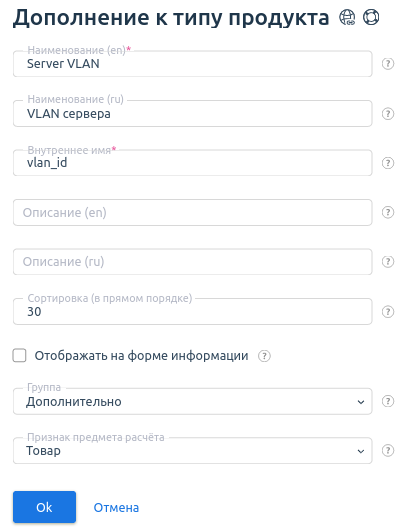Image resolution: width=418 pixels, height=531 pixels.
Task: Click the globe link icon beside the title
Action: tap(347, 17)
